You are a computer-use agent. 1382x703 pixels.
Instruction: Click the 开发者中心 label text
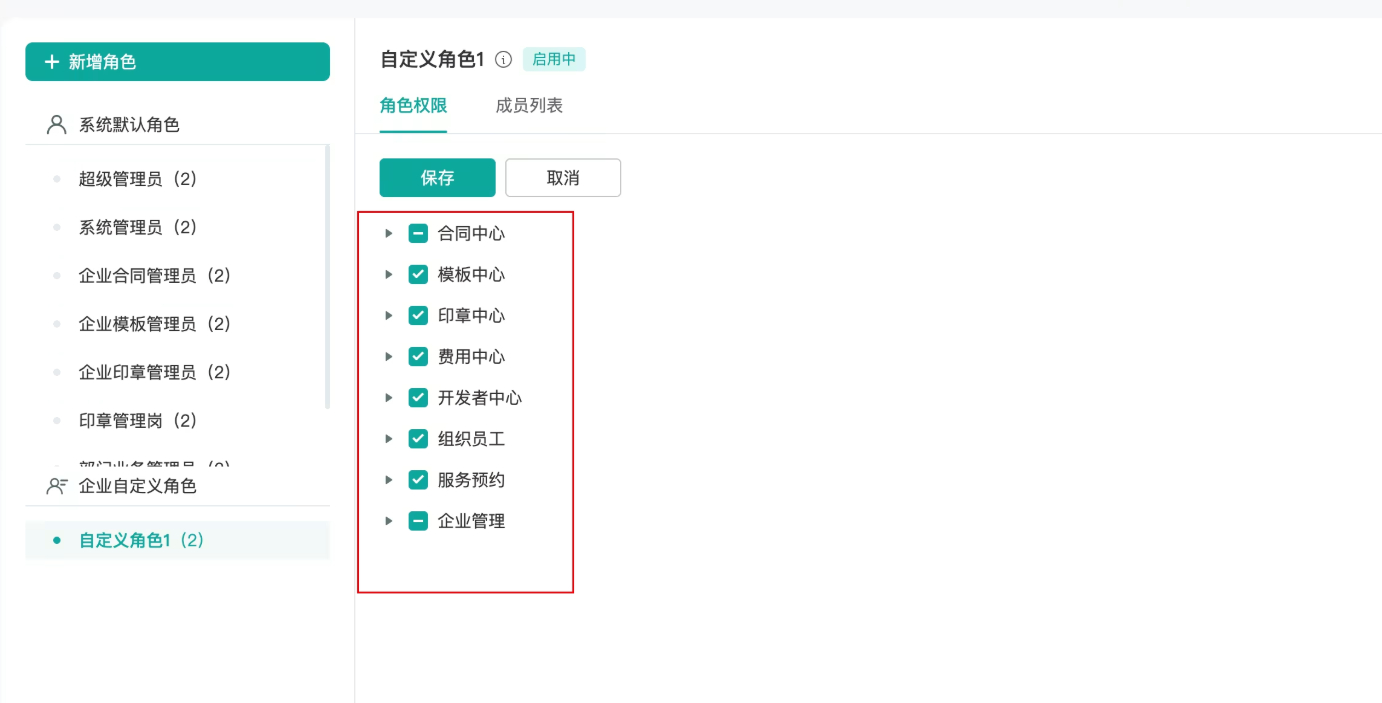click(480, 398)
